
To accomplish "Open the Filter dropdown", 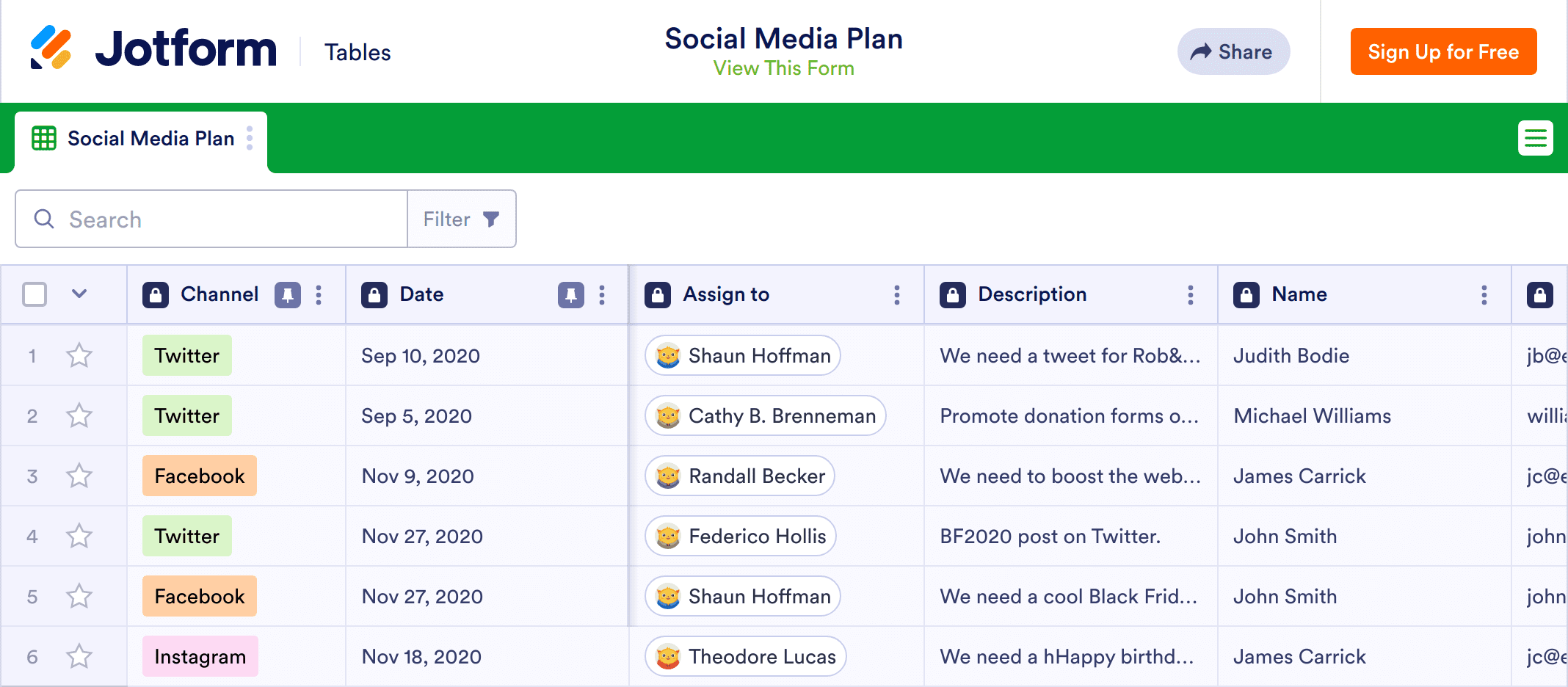I will point(461,219).
